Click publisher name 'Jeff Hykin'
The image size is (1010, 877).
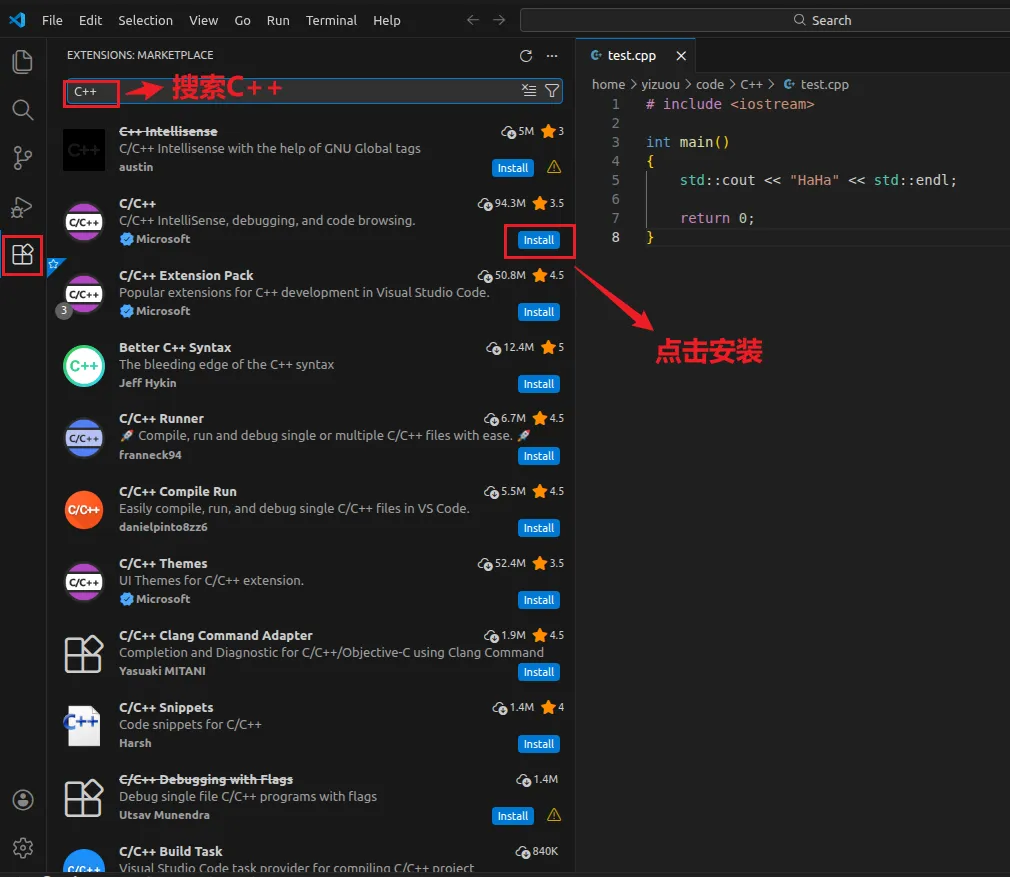click(x=148, y=382)
